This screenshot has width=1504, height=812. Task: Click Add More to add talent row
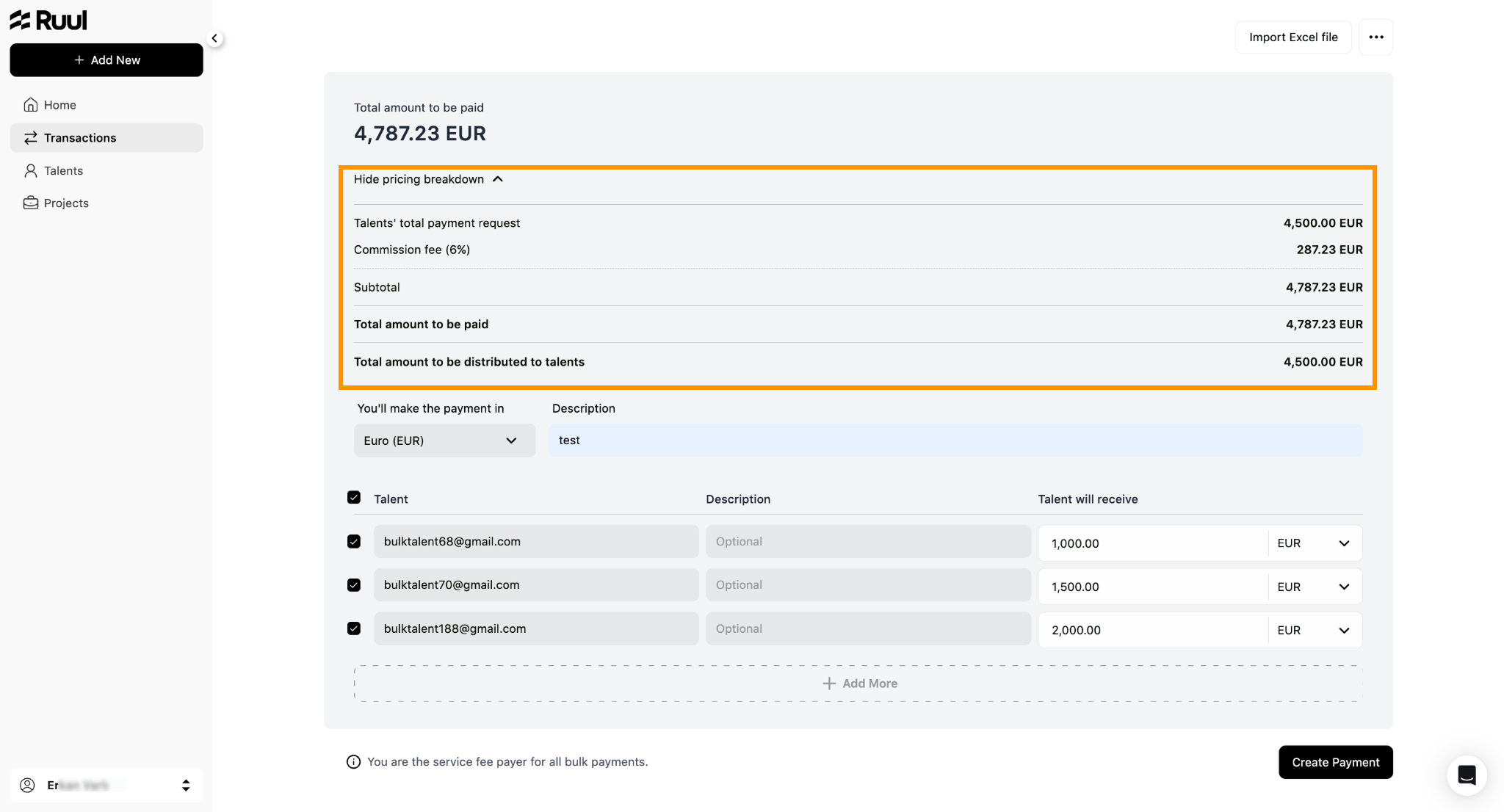pyautogui.click(x=858, y=684)
